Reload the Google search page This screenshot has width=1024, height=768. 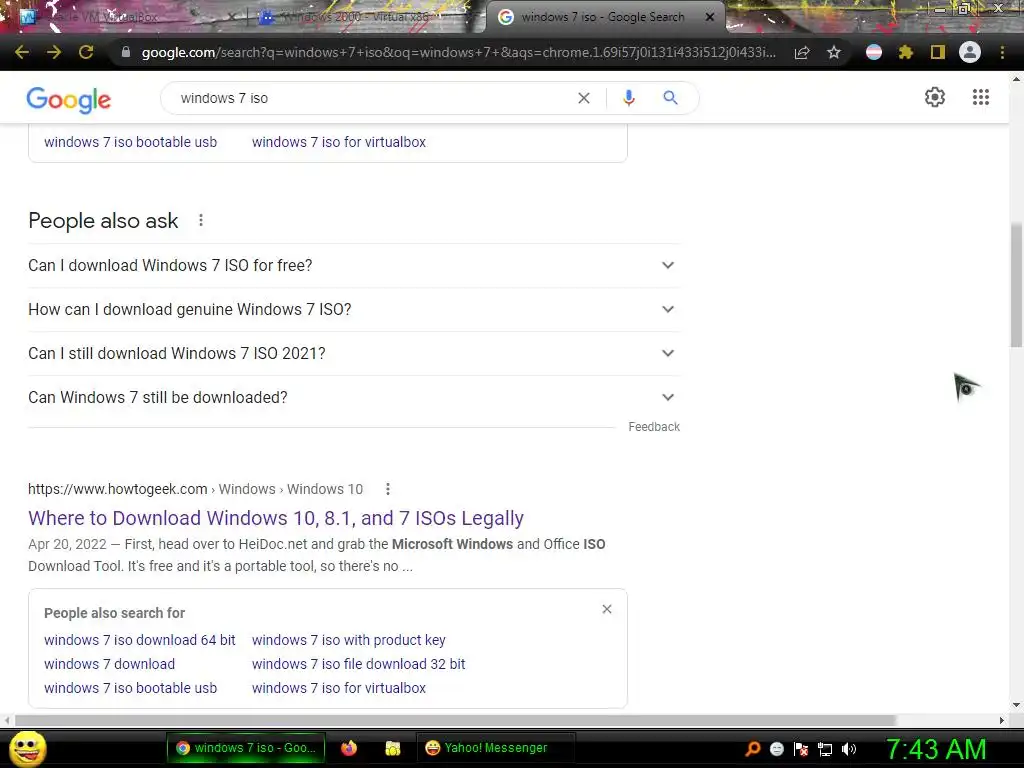click(86, 52)
